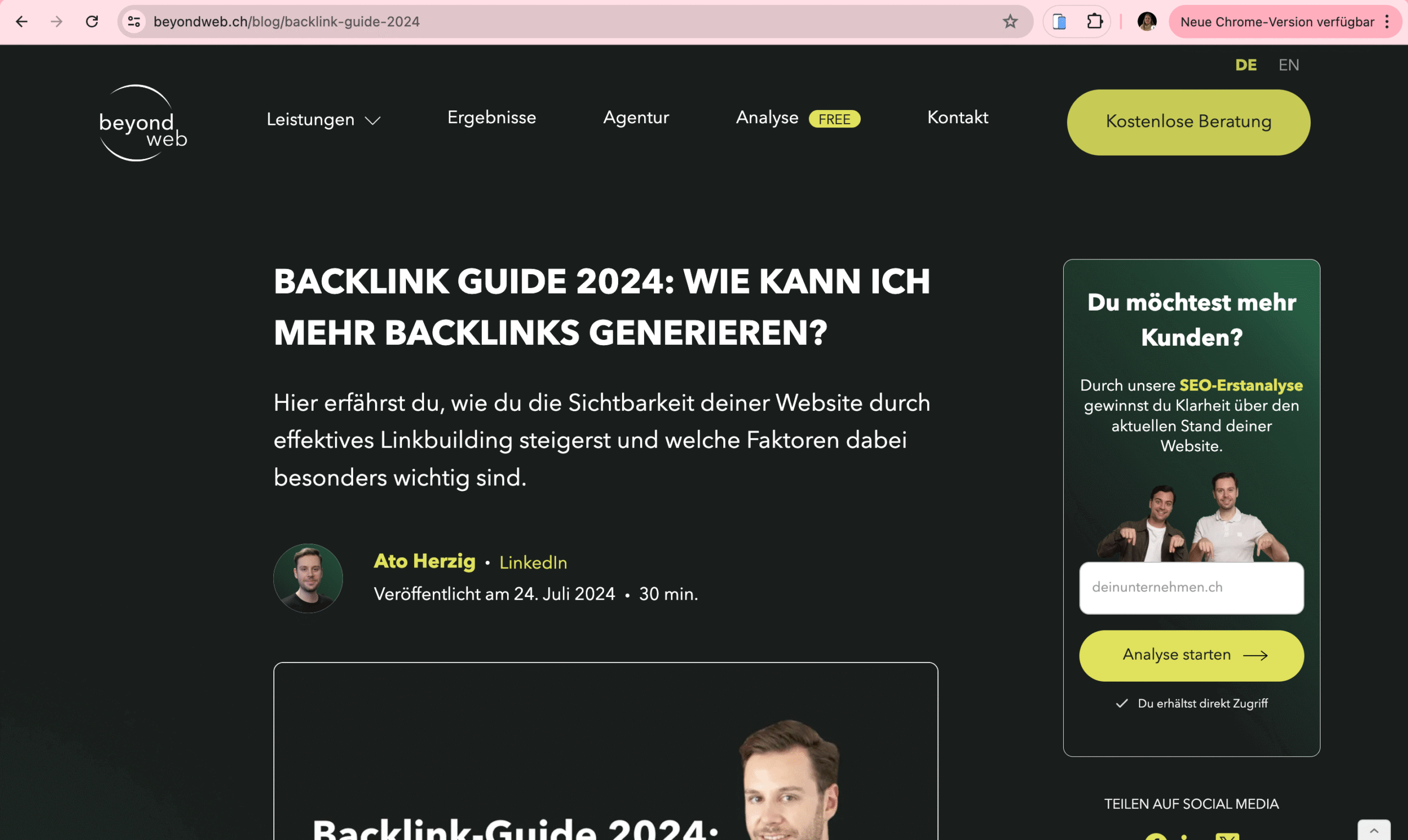
Task: Focus the deinunternehmen.ch input field
Action: 1191,588
